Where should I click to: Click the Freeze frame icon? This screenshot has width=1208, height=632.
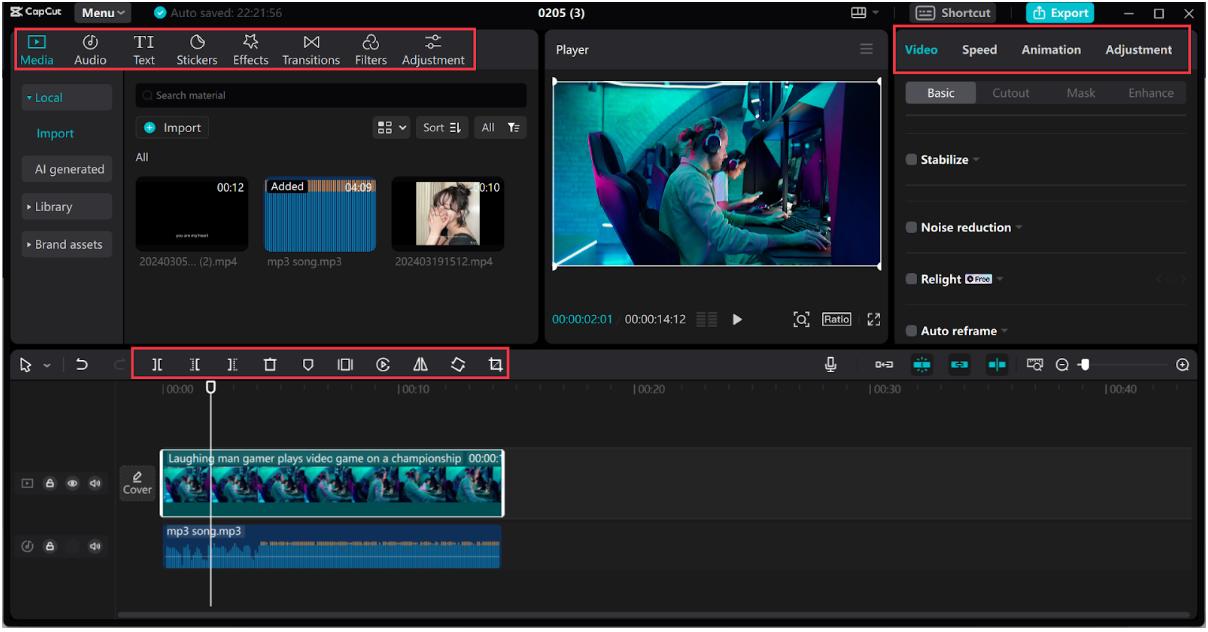coord(345,365)
